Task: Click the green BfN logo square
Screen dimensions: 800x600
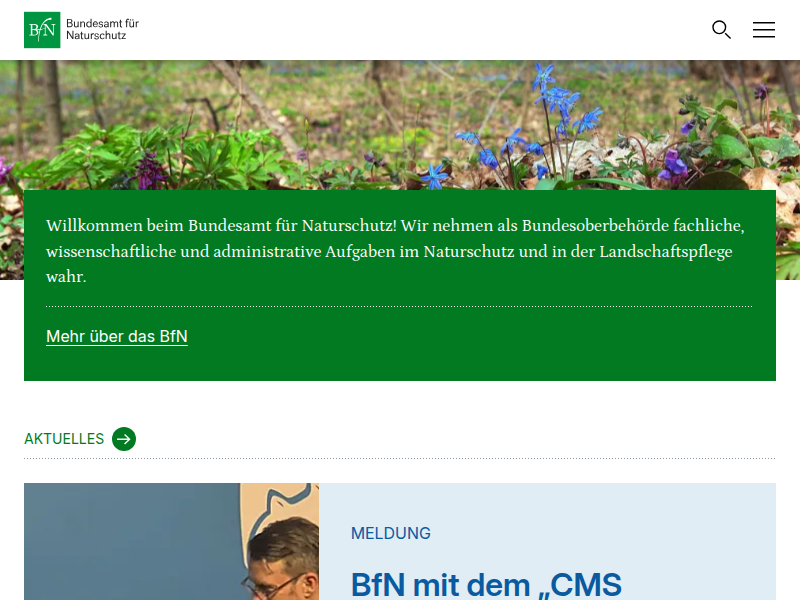Action: point(42,30)
